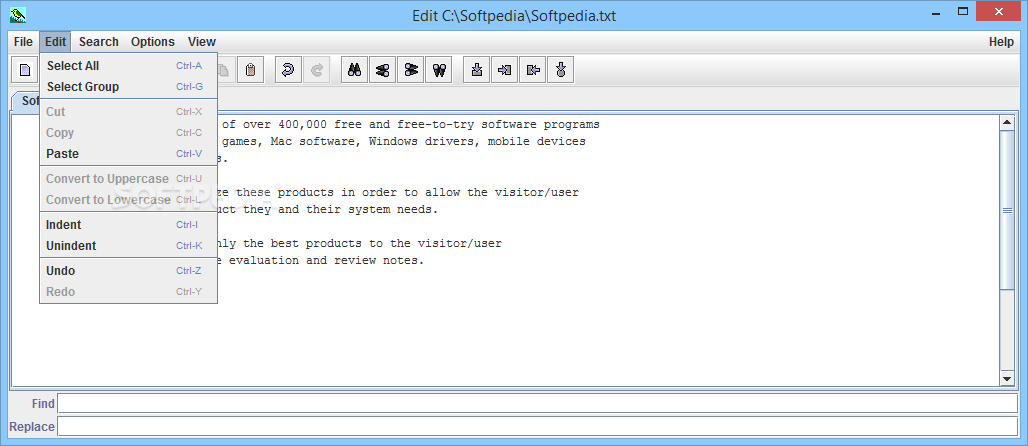Click the clipboard paste toolbar icon
The width and height of the screenshot is (1028, 446).
(x=250, y=70)
